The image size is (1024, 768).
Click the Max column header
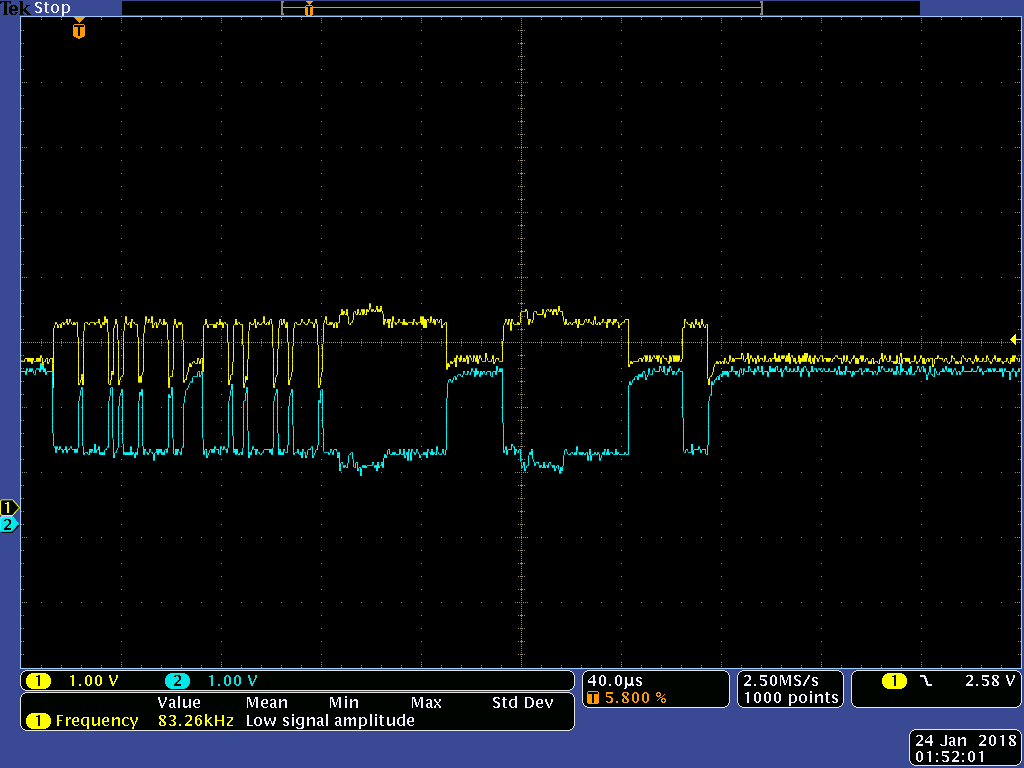(x=426, y=703)
